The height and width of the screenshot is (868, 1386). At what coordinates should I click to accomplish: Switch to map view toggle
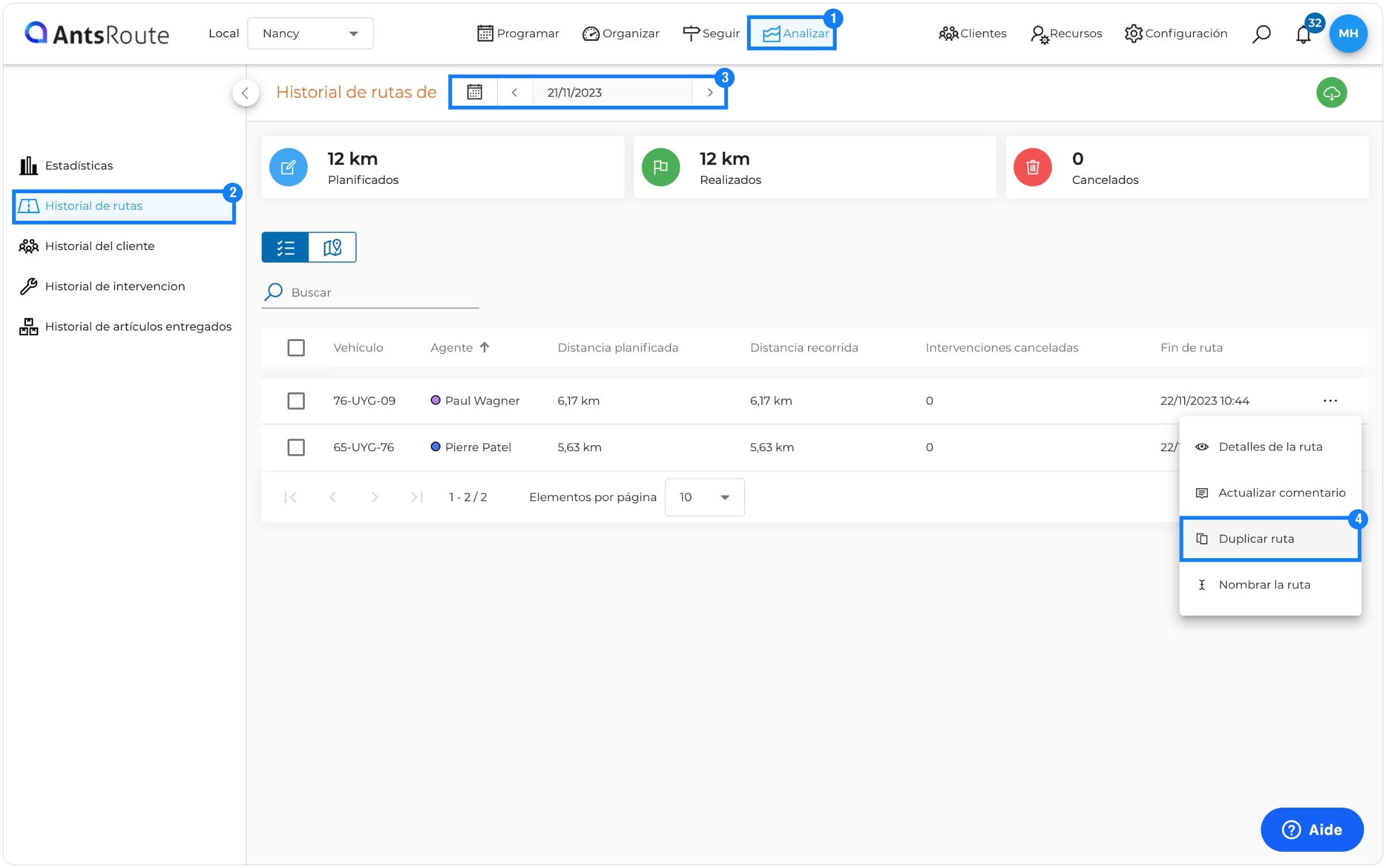332,247
